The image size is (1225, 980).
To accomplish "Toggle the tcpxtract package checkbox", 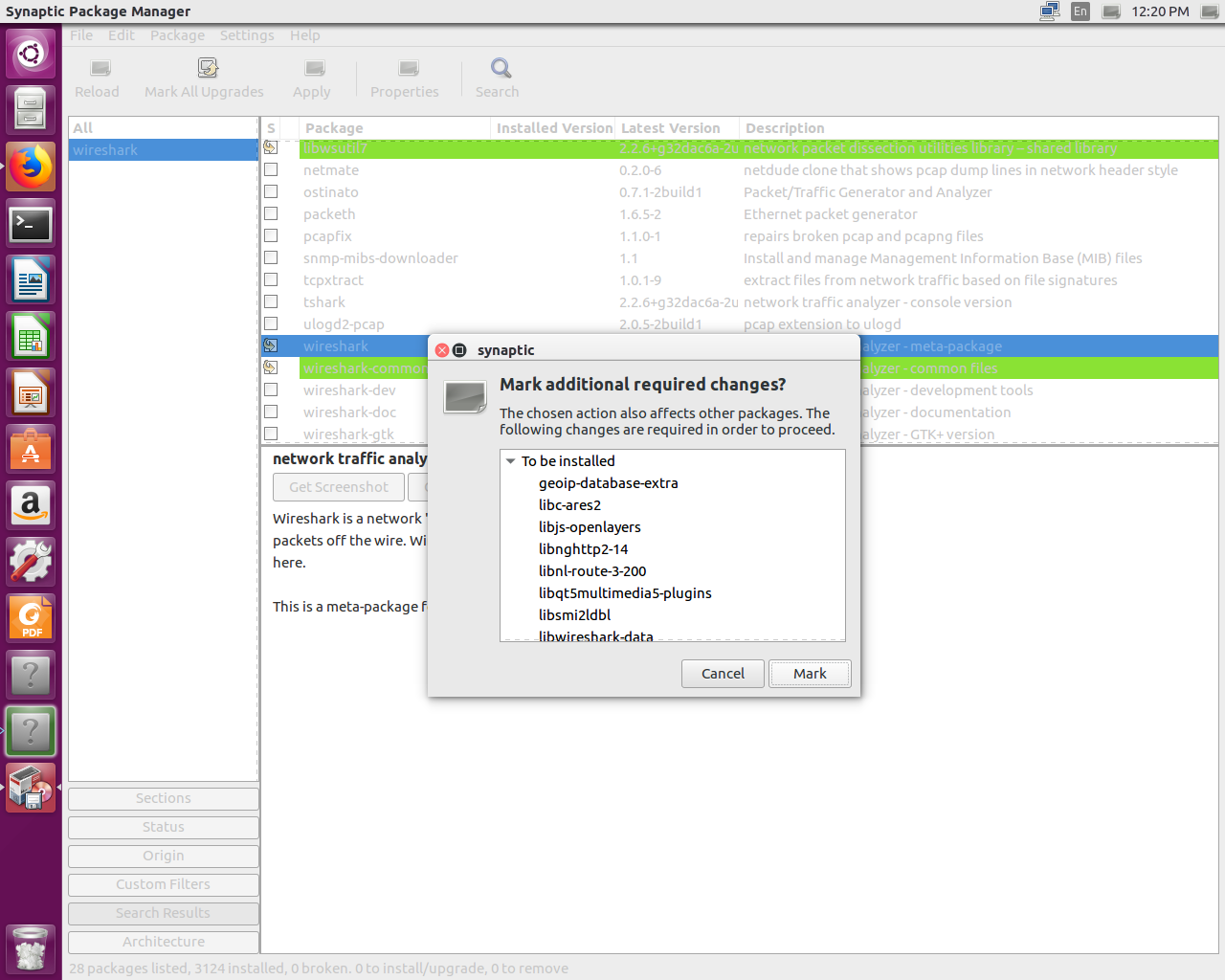I will pyautogui.click(x=271, y=280).
